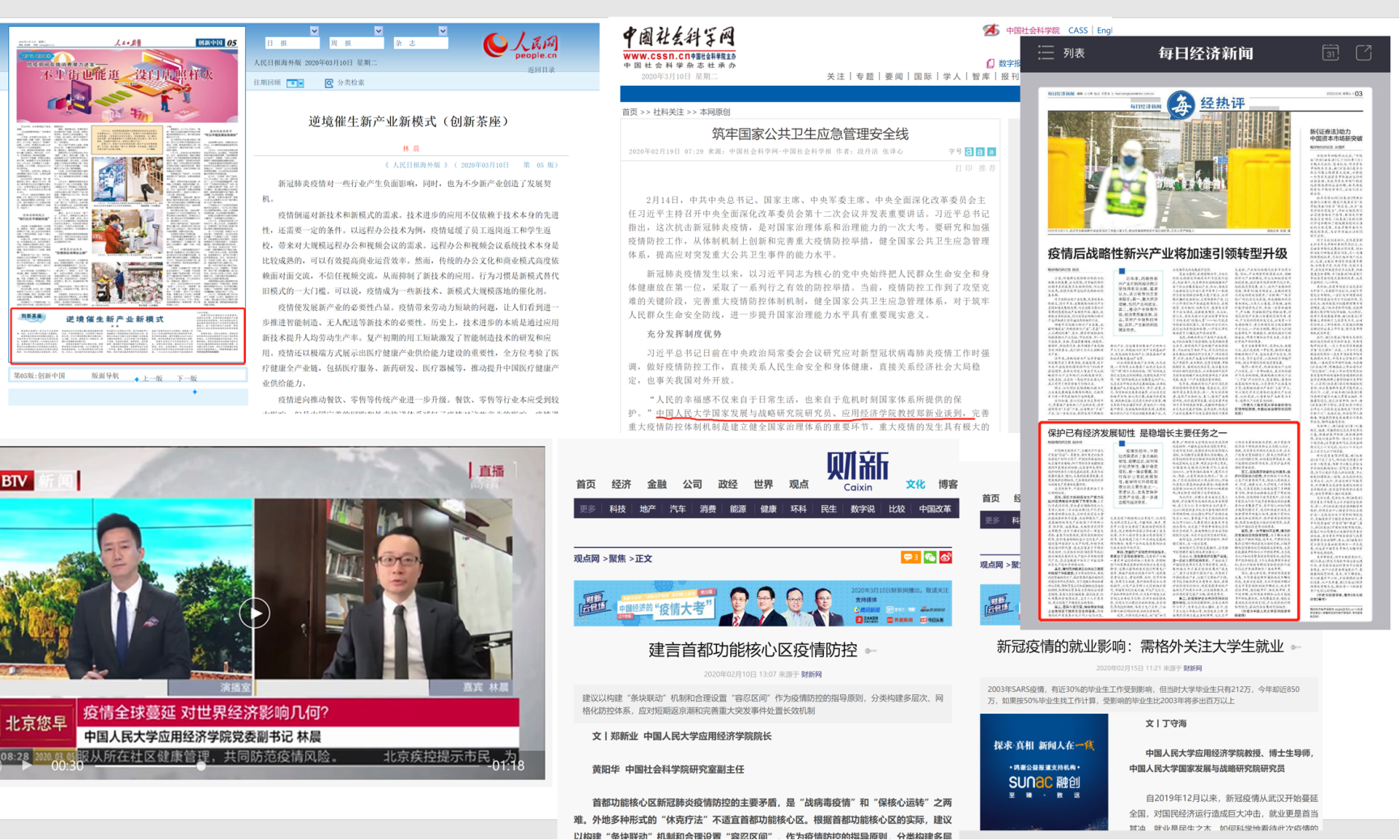This screenshot has height=840, width=1400.
Task: Click the play button on BTV video
Action: (255, 613)
